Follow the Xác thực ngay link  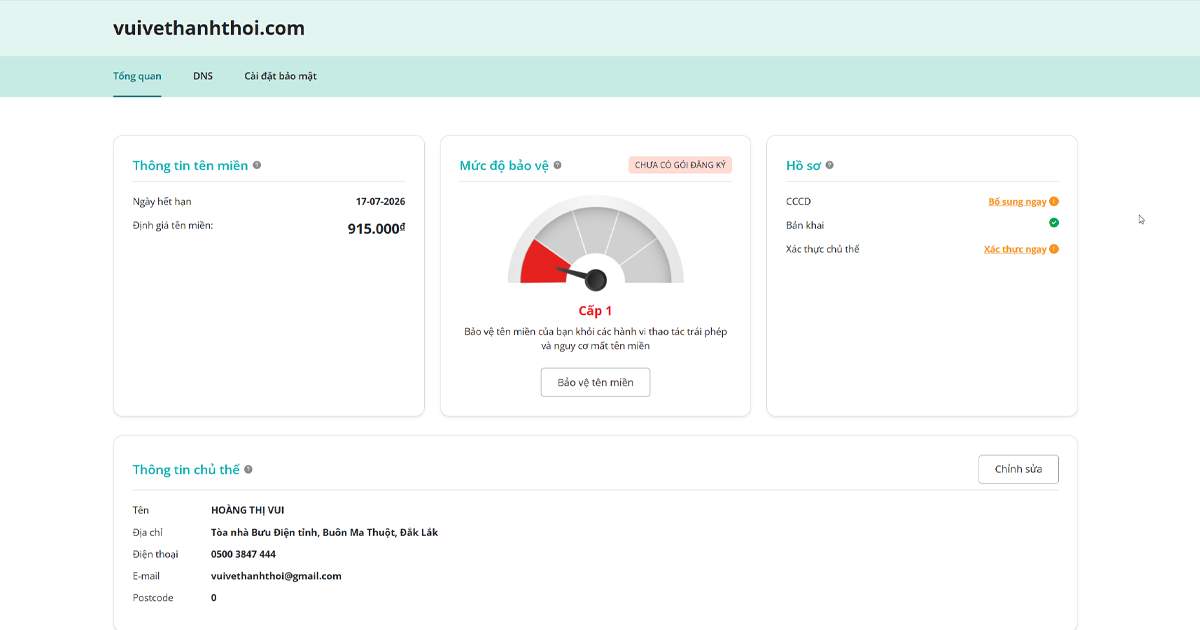click(1015, 249)
